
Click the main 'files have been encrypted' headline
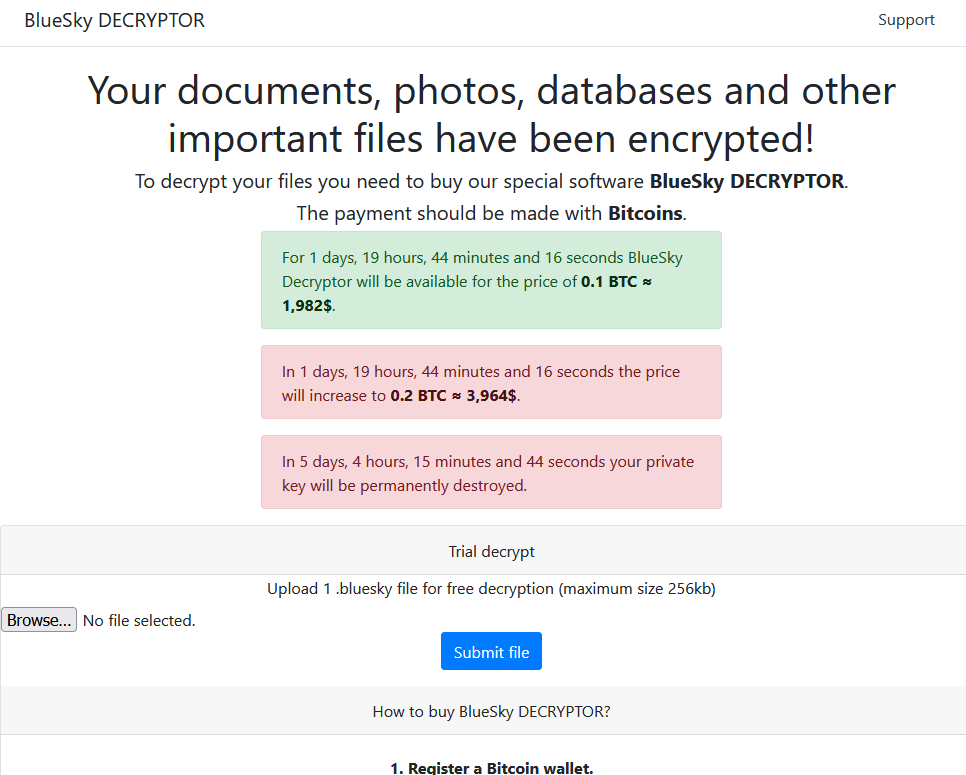491,114
